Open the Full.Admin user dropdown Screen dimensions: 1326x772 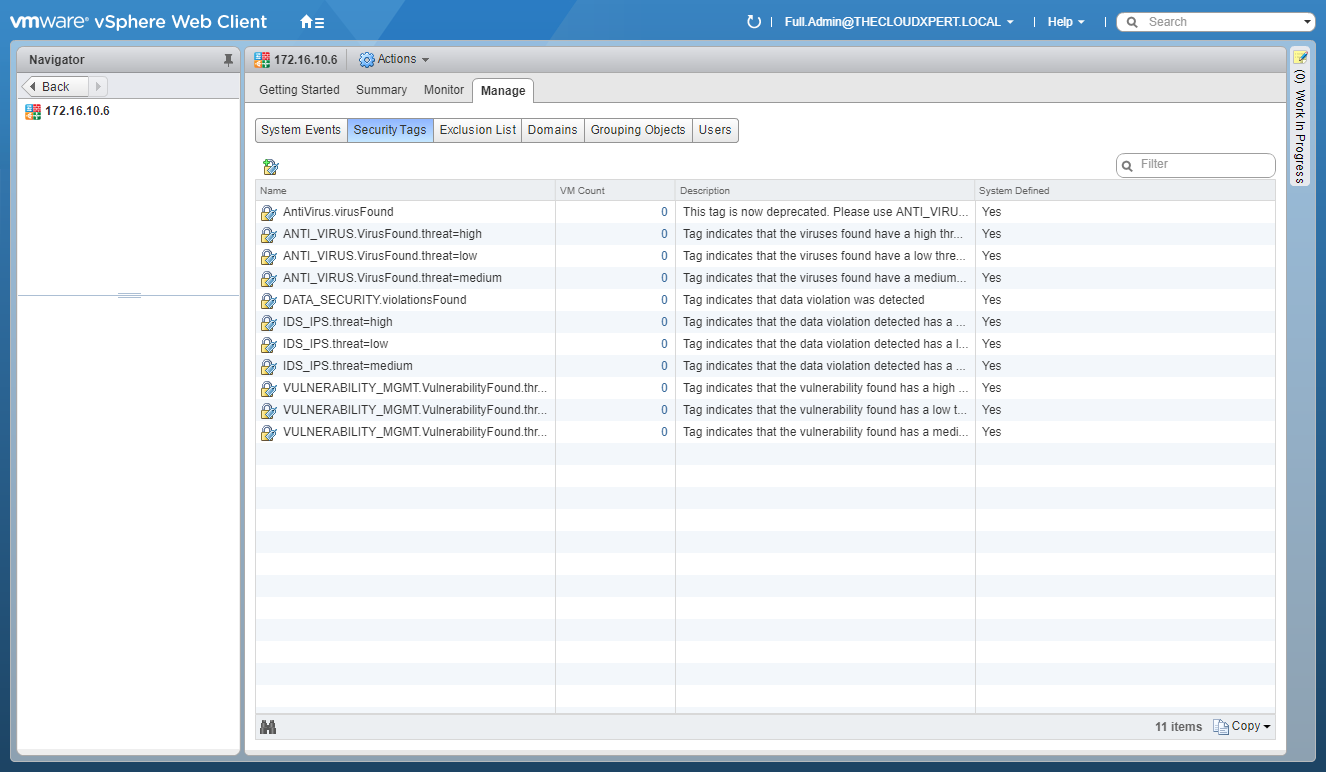click(899, 22)
